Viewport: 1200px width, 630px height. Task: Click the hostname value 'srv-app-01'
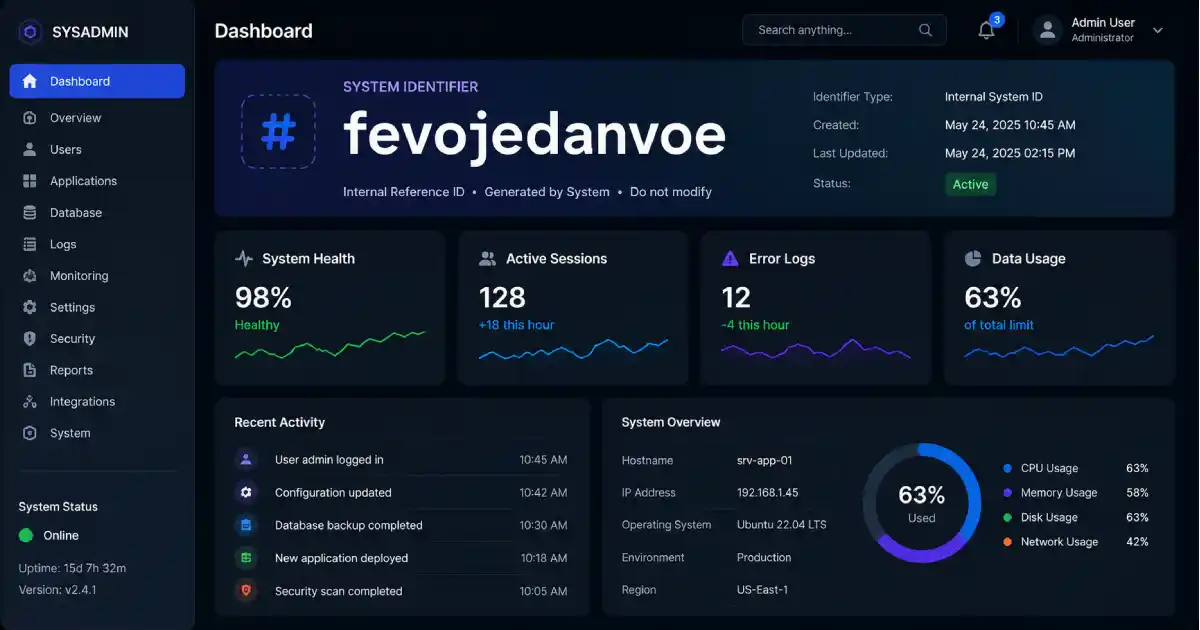click(765, 461)
